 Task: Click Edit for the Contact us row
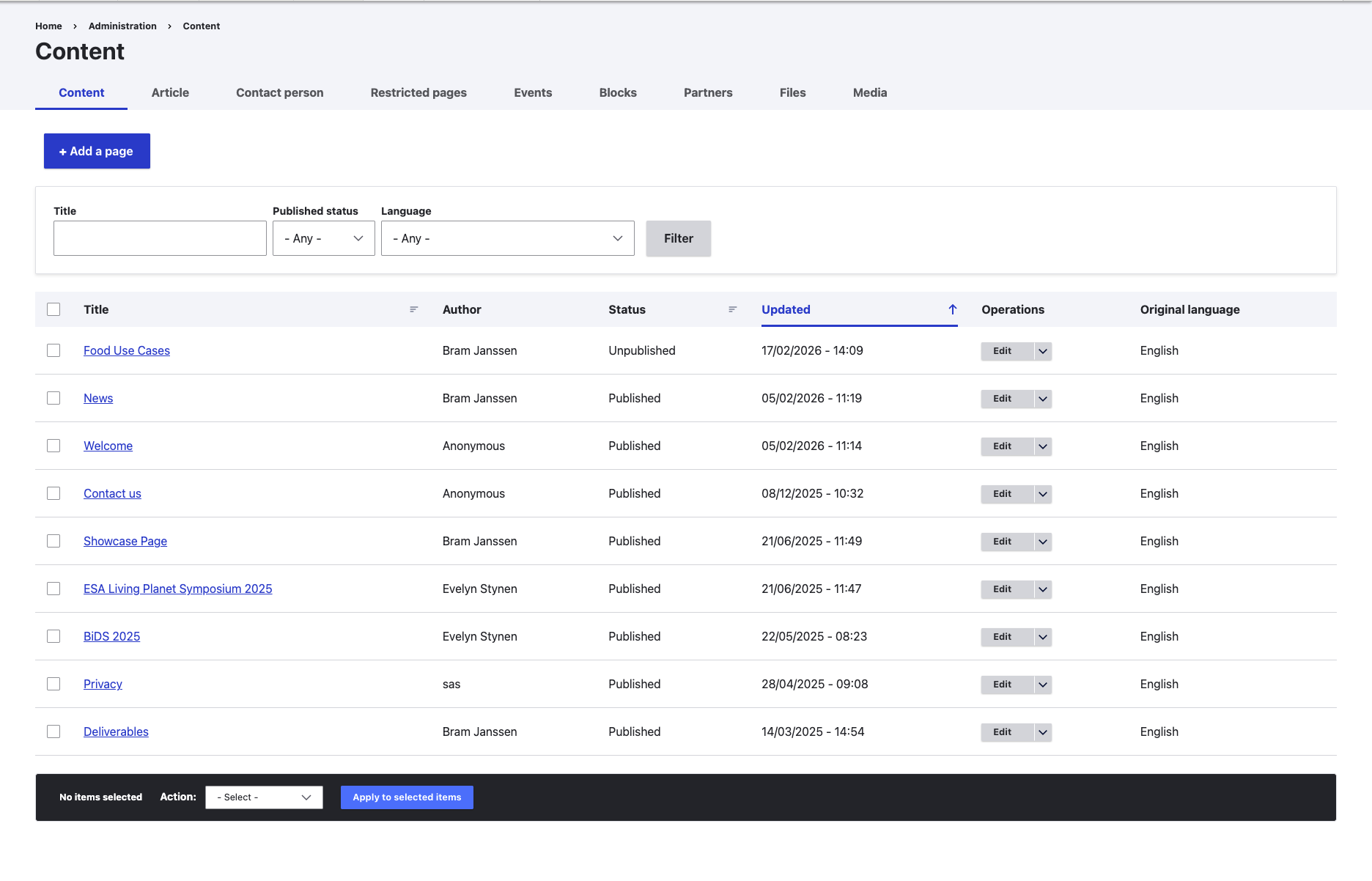click(x=1007, y=494)
